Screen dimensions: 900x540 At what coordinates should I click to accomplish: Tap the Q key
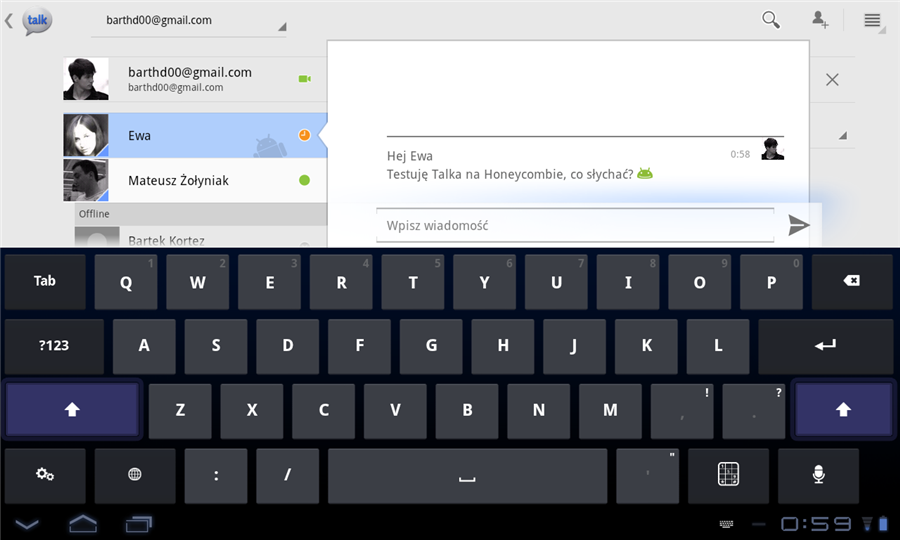point(126,282)
